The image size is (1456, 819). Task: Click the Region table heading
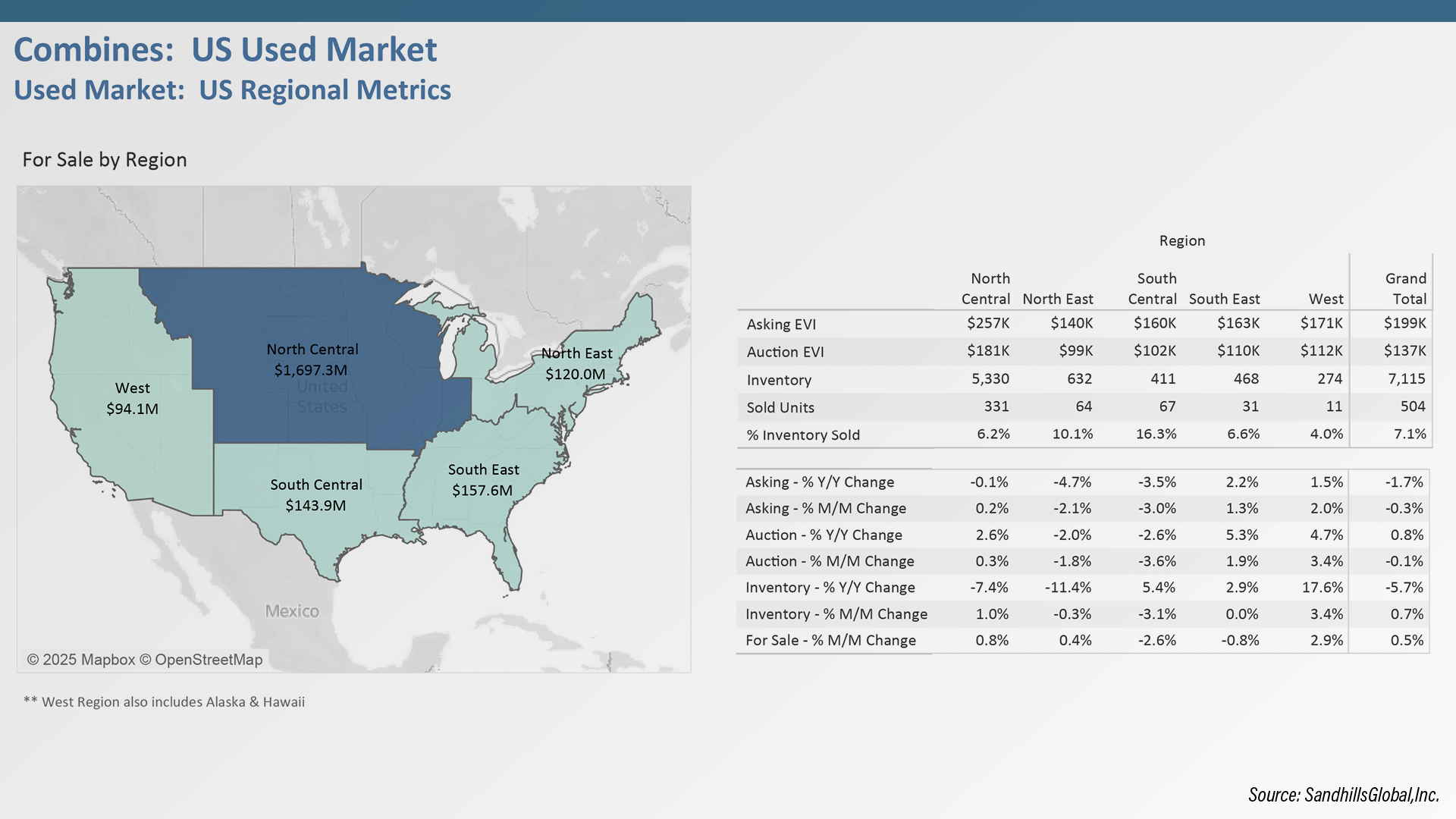[x=1181, y=241]
